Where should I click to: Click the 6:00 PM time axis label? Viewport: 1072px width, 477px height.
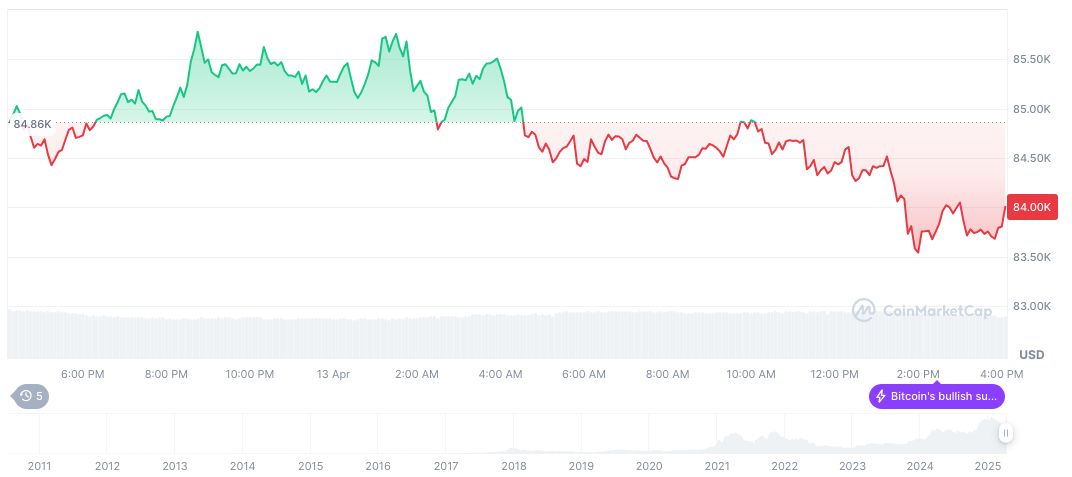pyautogui.click(x=82, y=374)
